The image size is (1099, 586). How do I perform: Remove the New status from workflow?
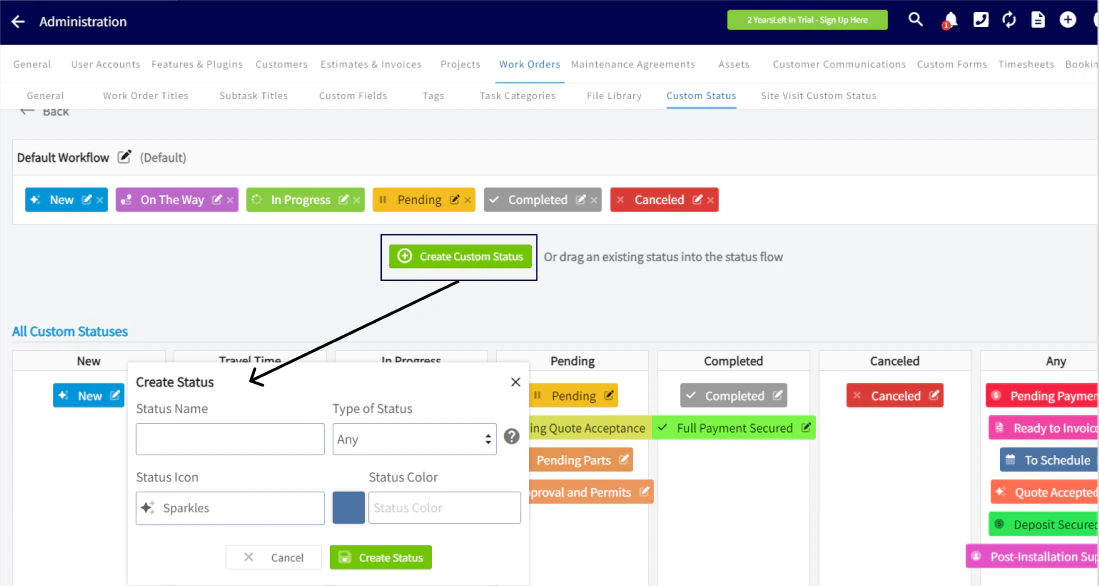100,200
